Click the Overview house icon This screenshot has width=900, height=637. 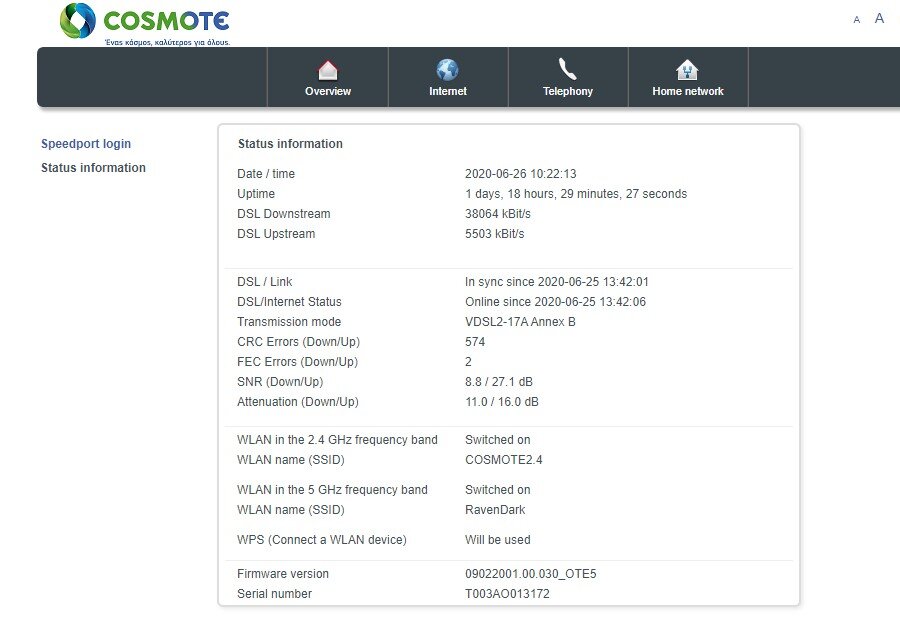(x=328, y=71)
